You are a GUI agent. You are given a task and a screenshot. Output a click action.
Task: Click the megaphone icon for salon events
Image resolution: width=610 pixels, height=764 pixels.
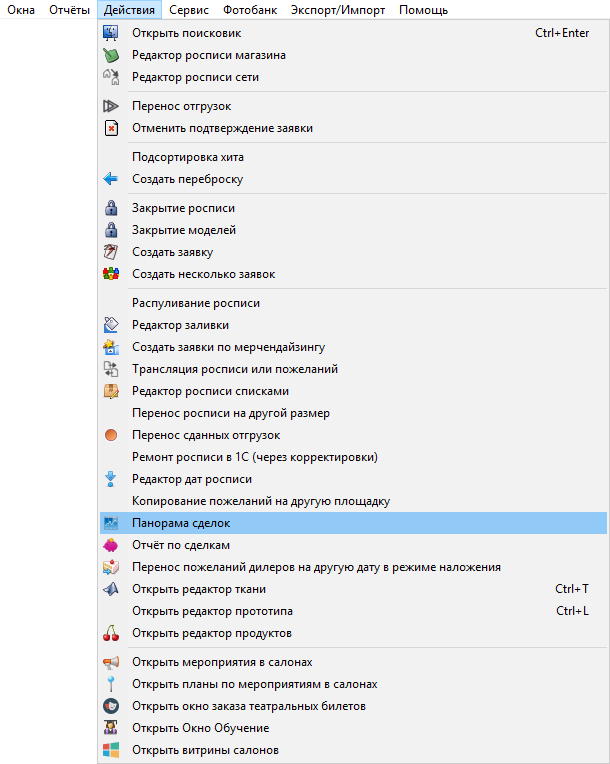click(x=111, y=662)
